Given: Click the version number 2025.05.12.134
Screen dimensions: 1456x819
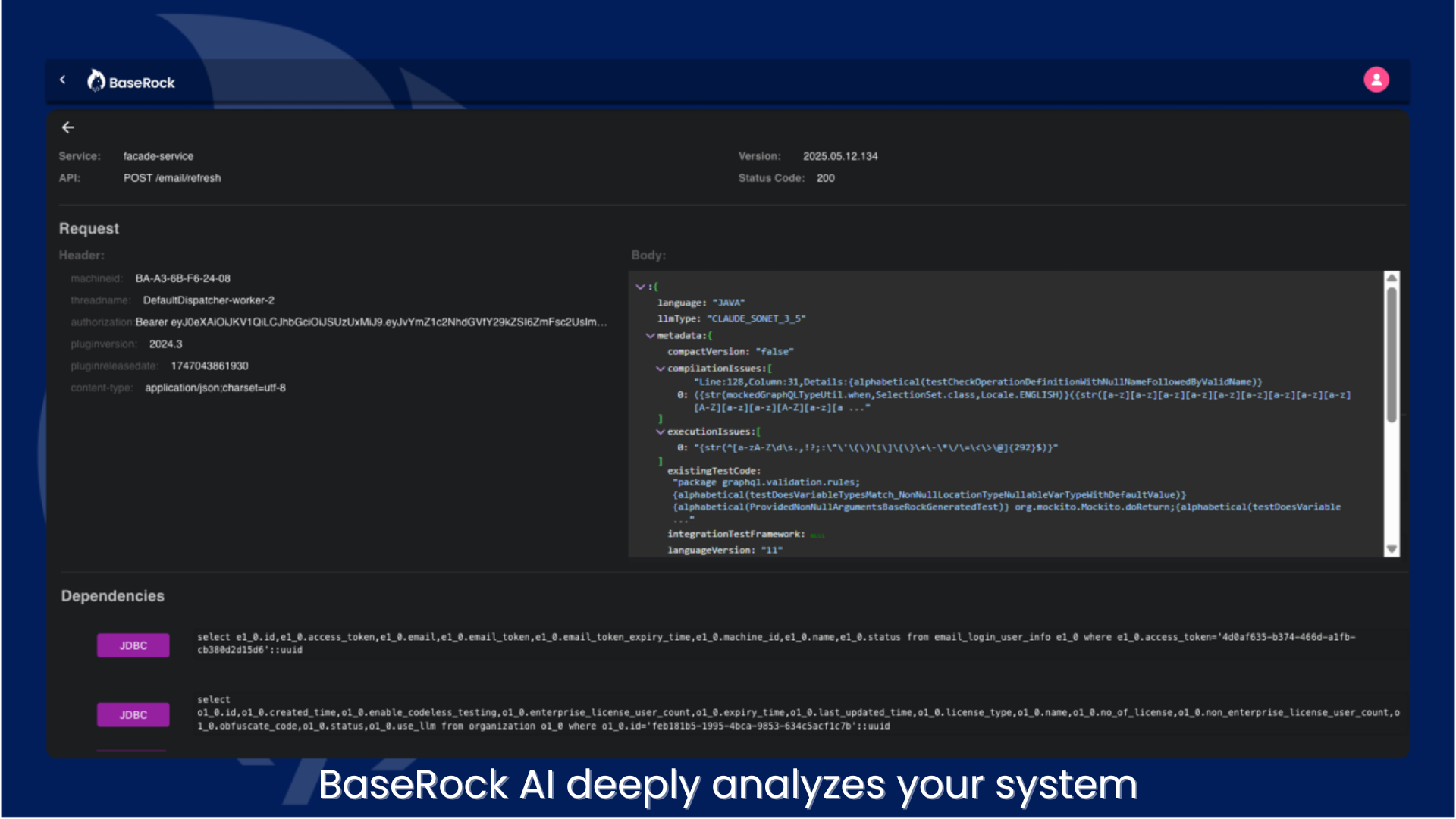Looking at the screenshot, I should click(x=840, y=156).
